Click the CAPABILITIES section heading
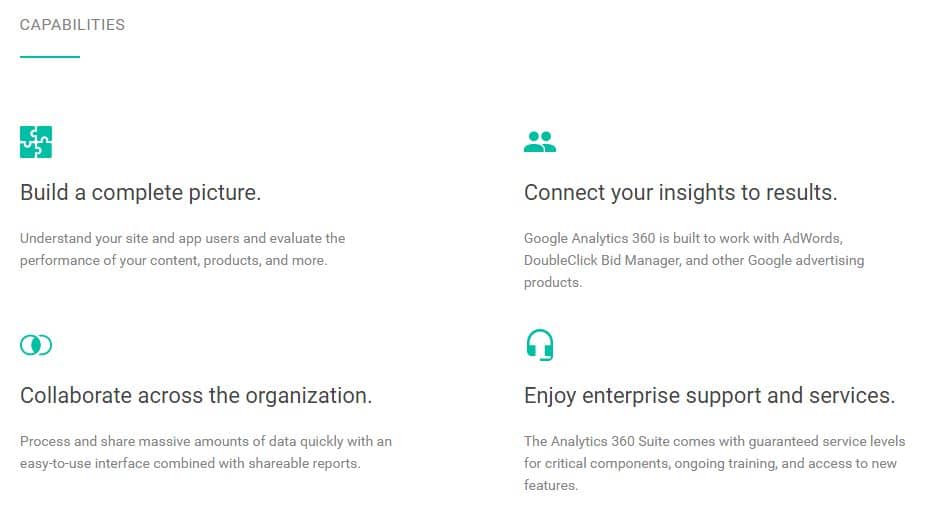The height and width of the screenshot is (516, 925). click(x=72, y=25)
